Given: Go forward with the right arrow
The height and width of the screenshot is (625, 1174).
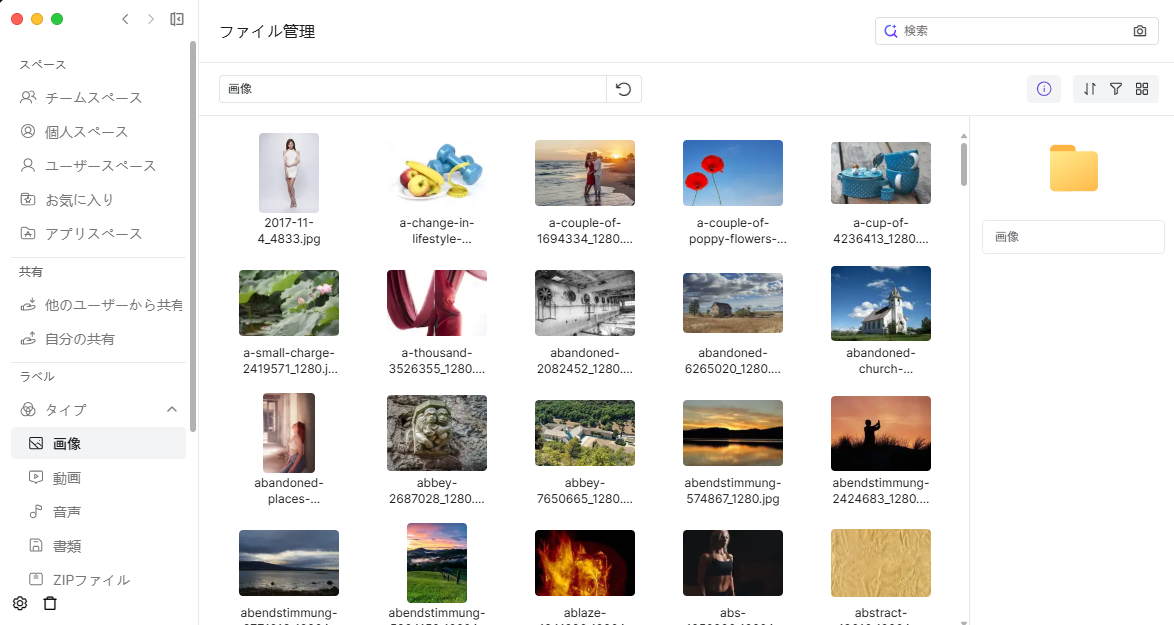Looking at the screenshot, I should coord(151,19).
